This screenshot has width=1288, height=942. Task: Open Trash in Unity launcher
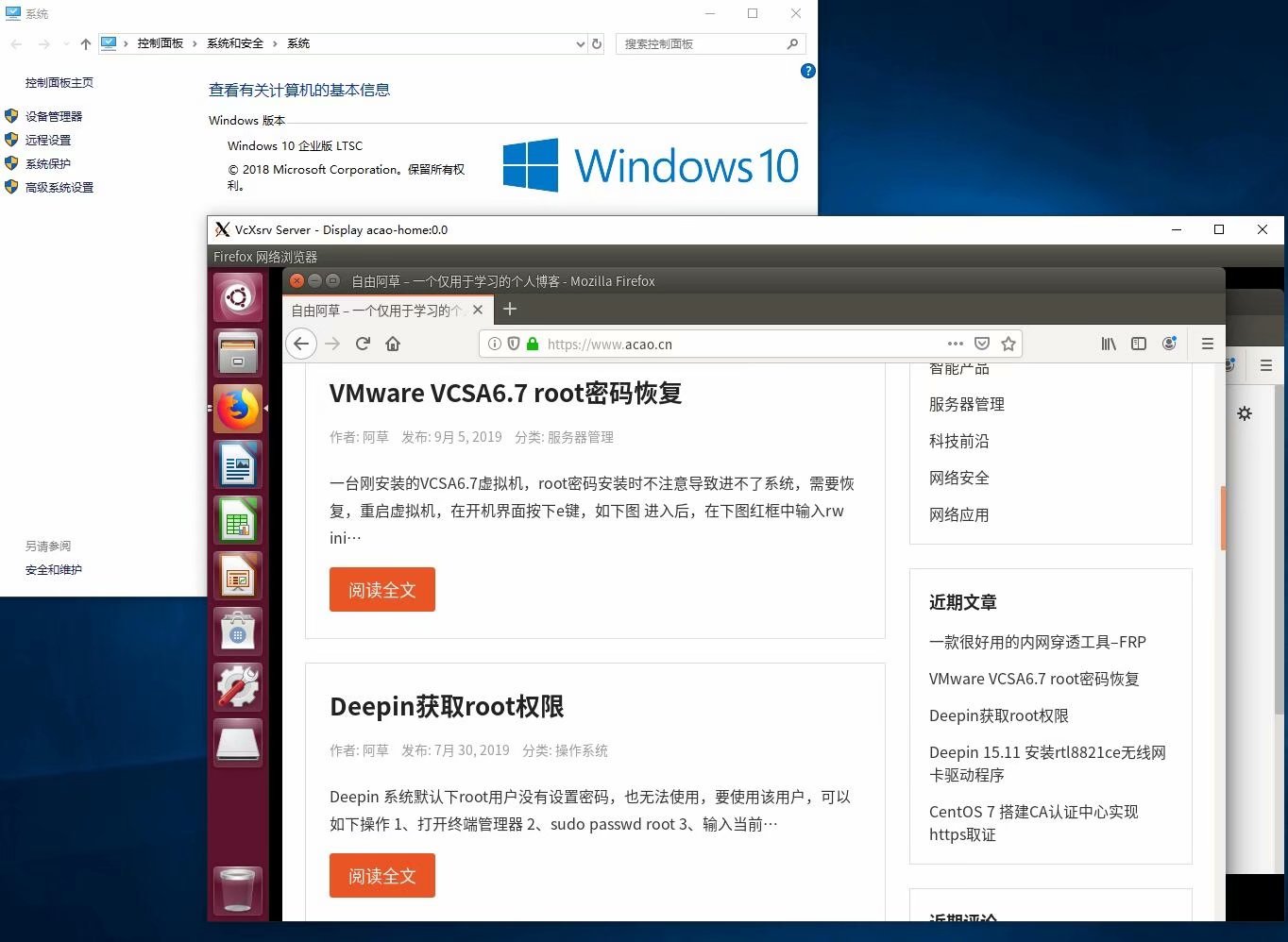[238, 890]
